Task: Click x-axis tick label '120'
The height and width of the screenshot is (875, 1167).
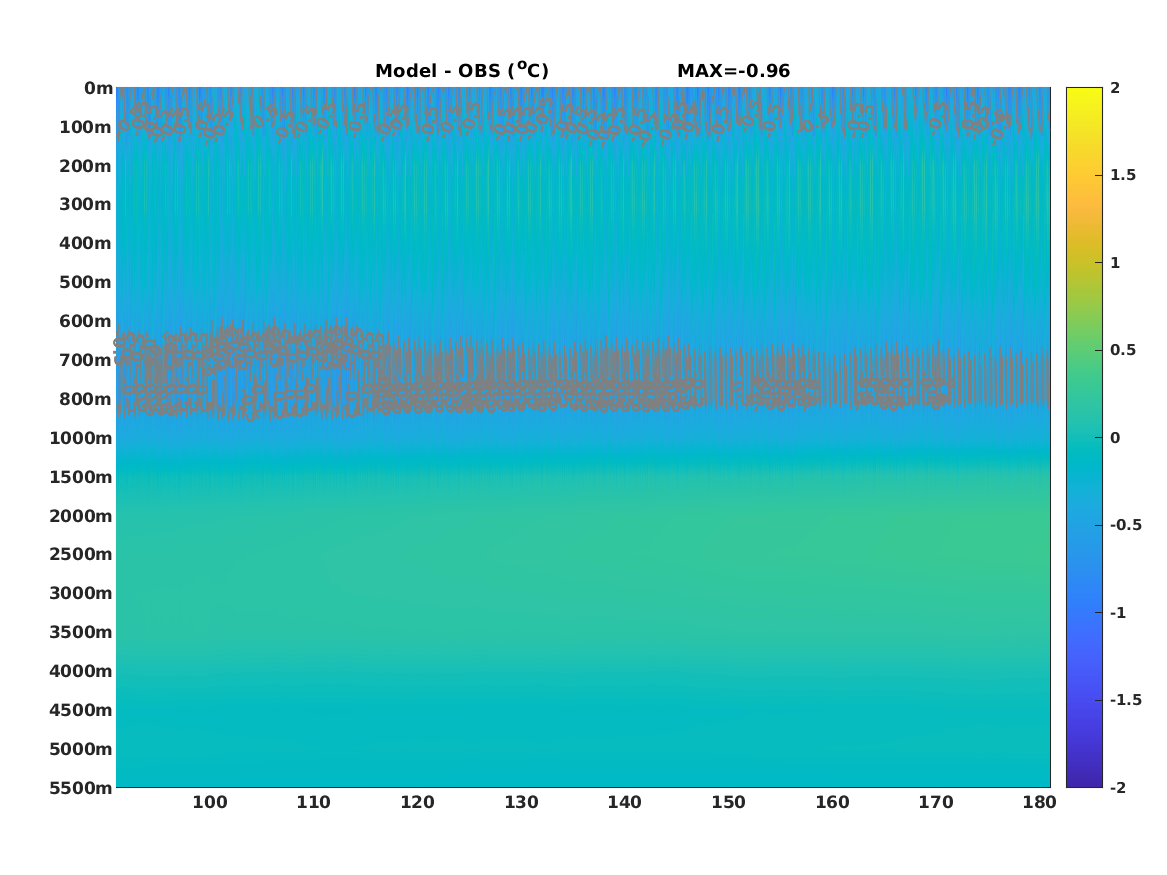Action: pos(418,802)
